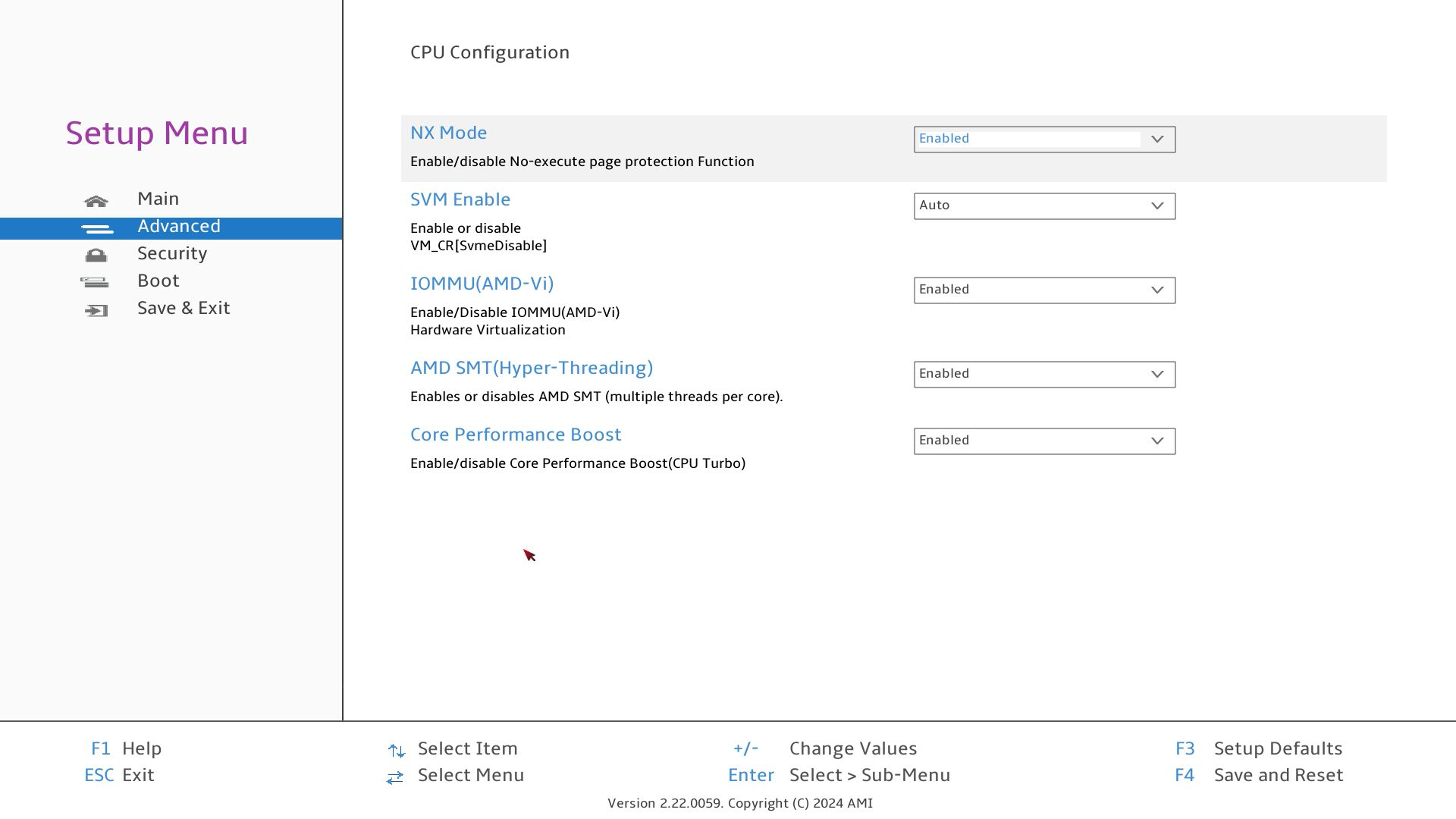Click the NX Mode dropdown chevron
1456x819 pixels.
pyautogui.click(x=1156, y=140)
